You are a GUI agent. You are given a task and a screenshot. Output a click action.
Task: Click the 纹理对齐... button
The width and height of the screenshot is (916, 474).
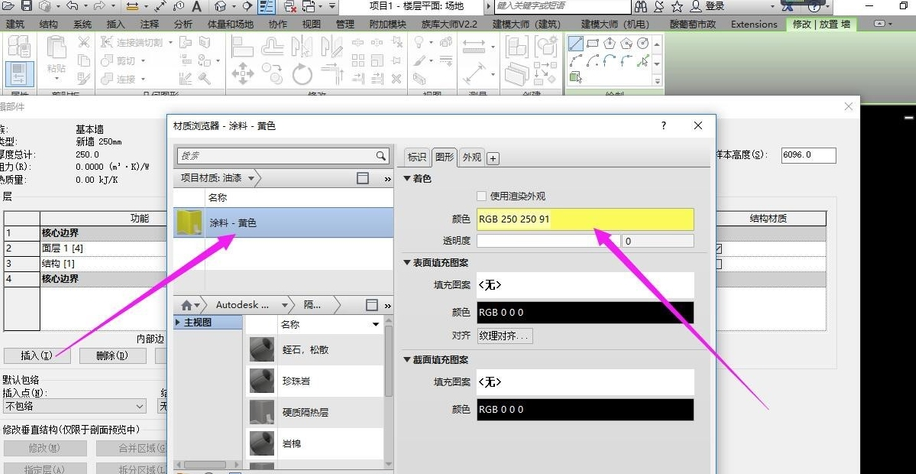(x=505, y=336)
